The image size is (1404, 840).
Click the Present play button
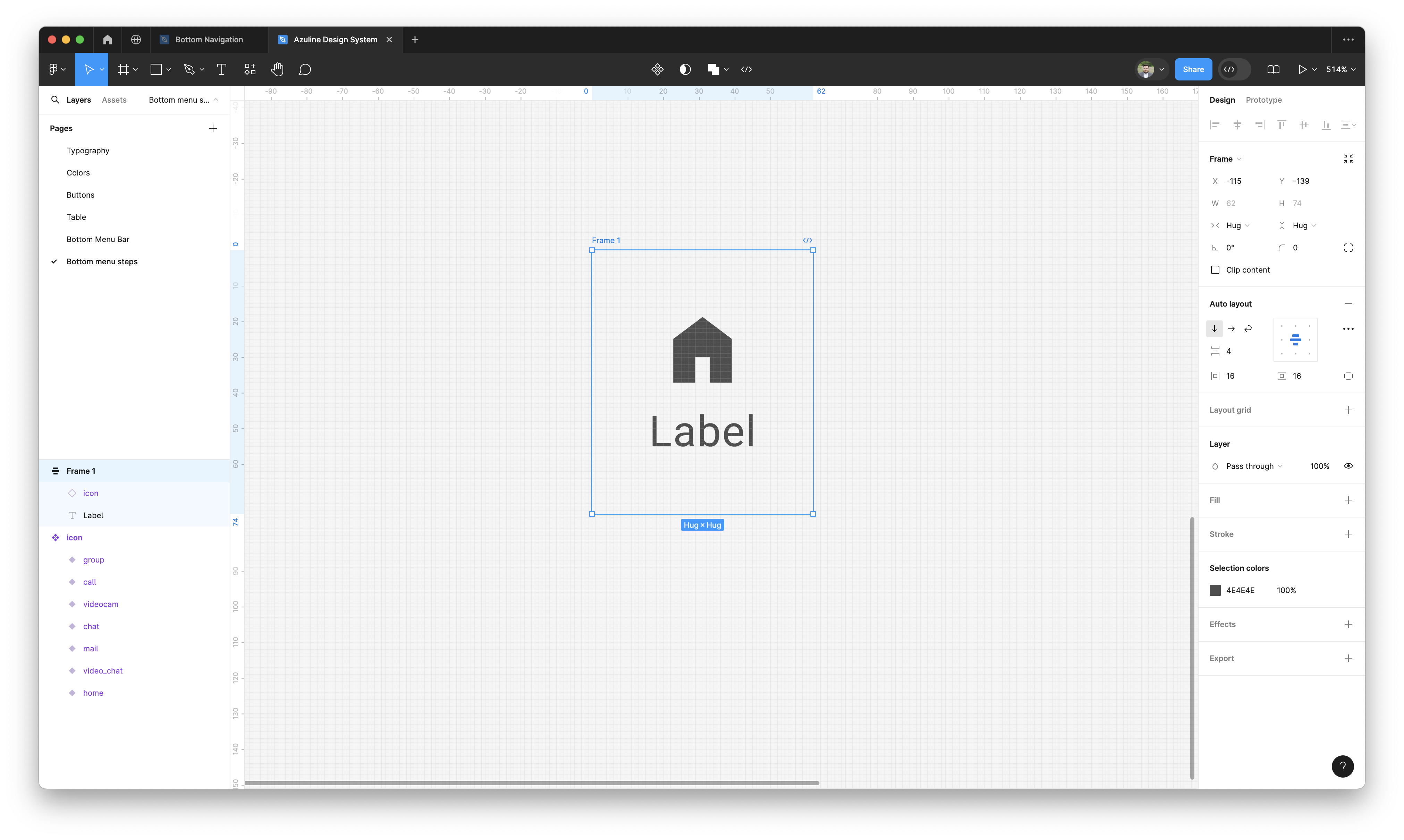(1302, 70)
